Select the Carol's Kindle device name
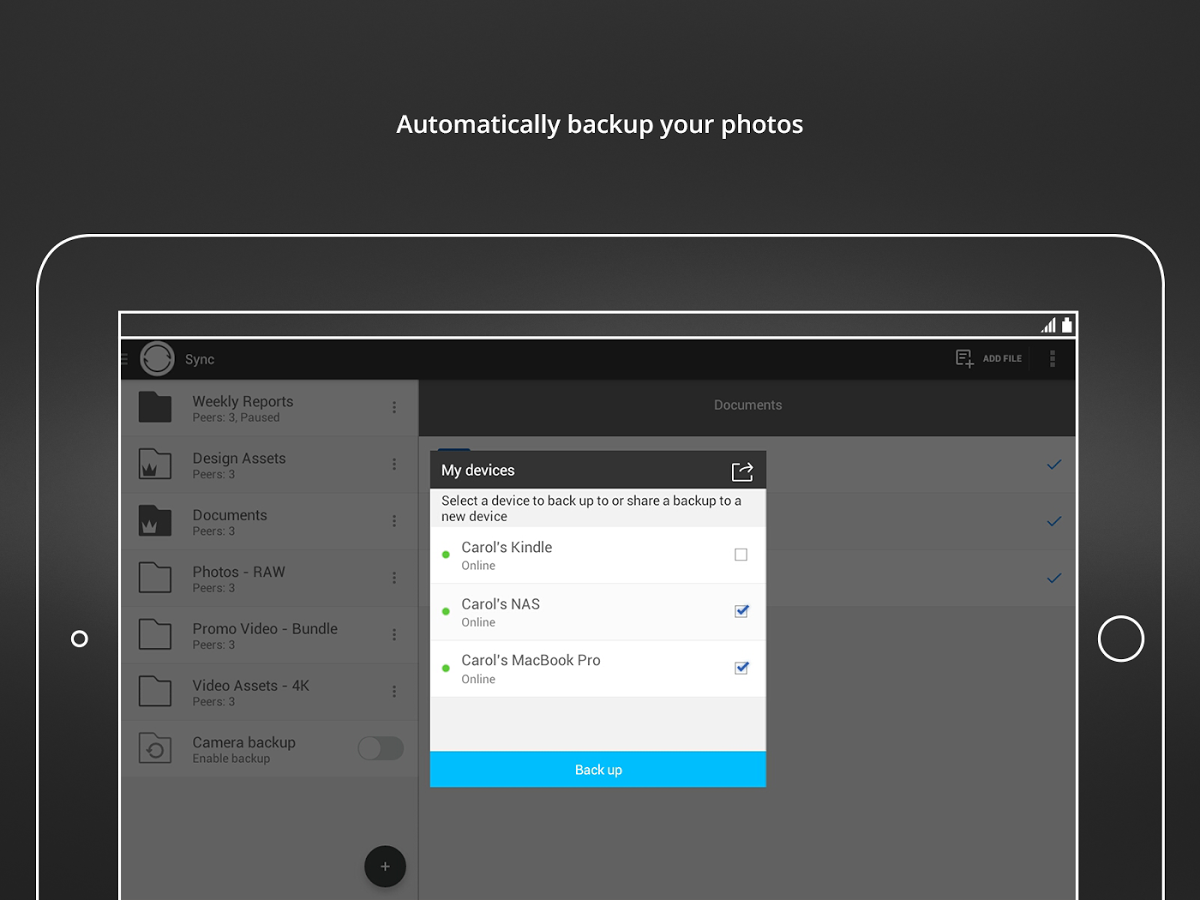 click(x=507, y=547)
